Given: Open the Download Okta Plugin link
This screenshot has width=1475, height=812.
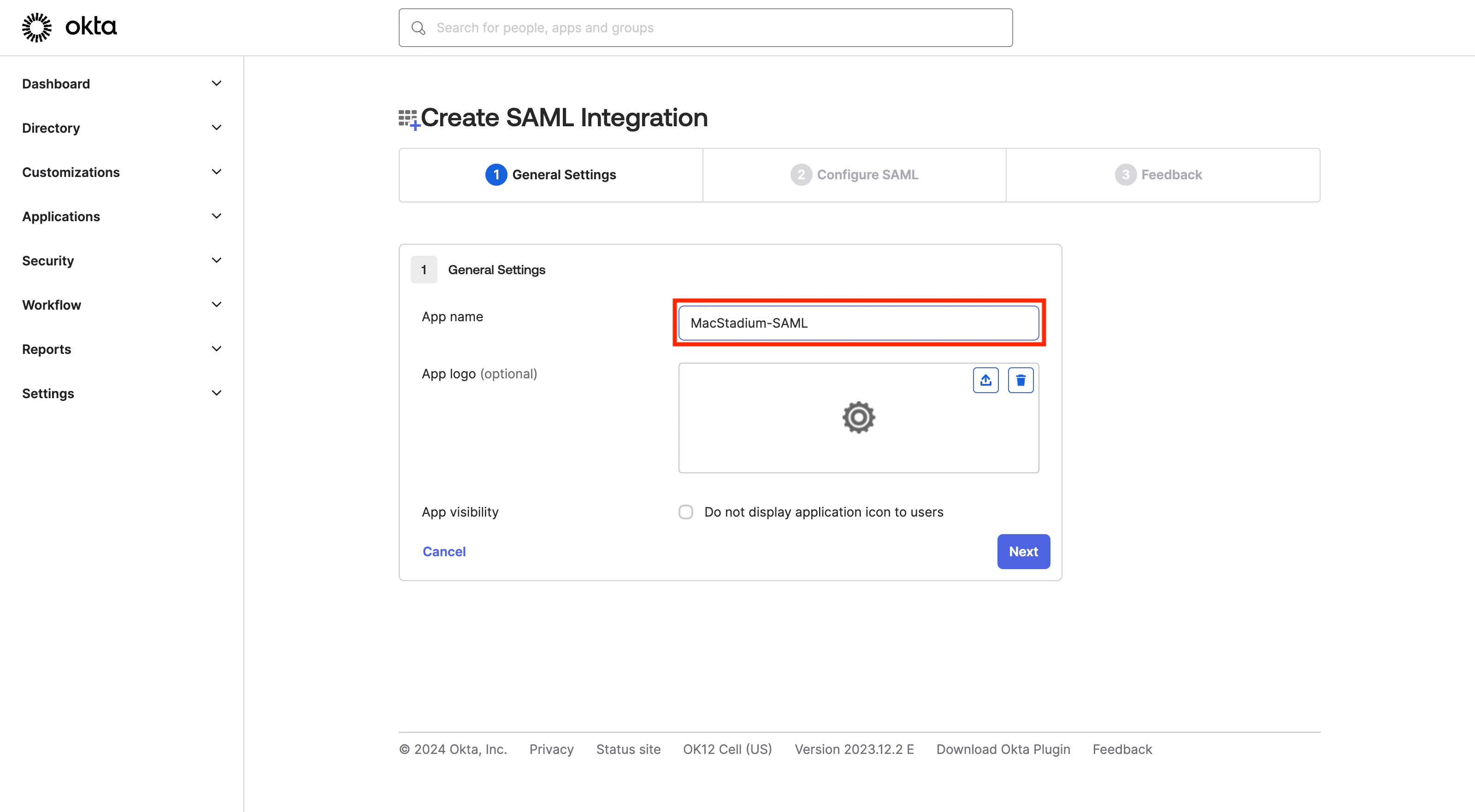Looking at the screenshot, I should coord(1003,749).
